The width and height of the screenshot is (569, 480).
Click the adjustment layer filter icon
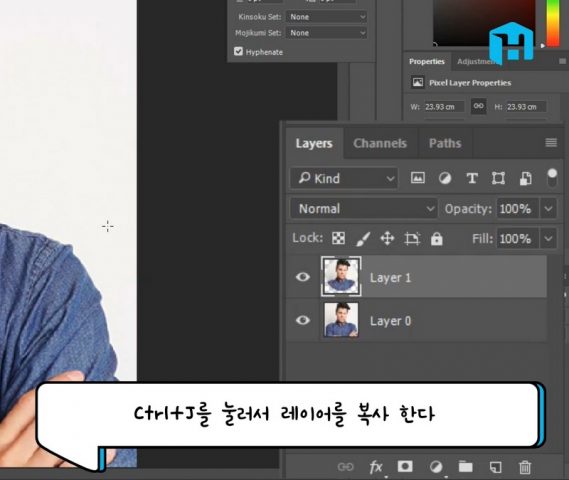445,178
